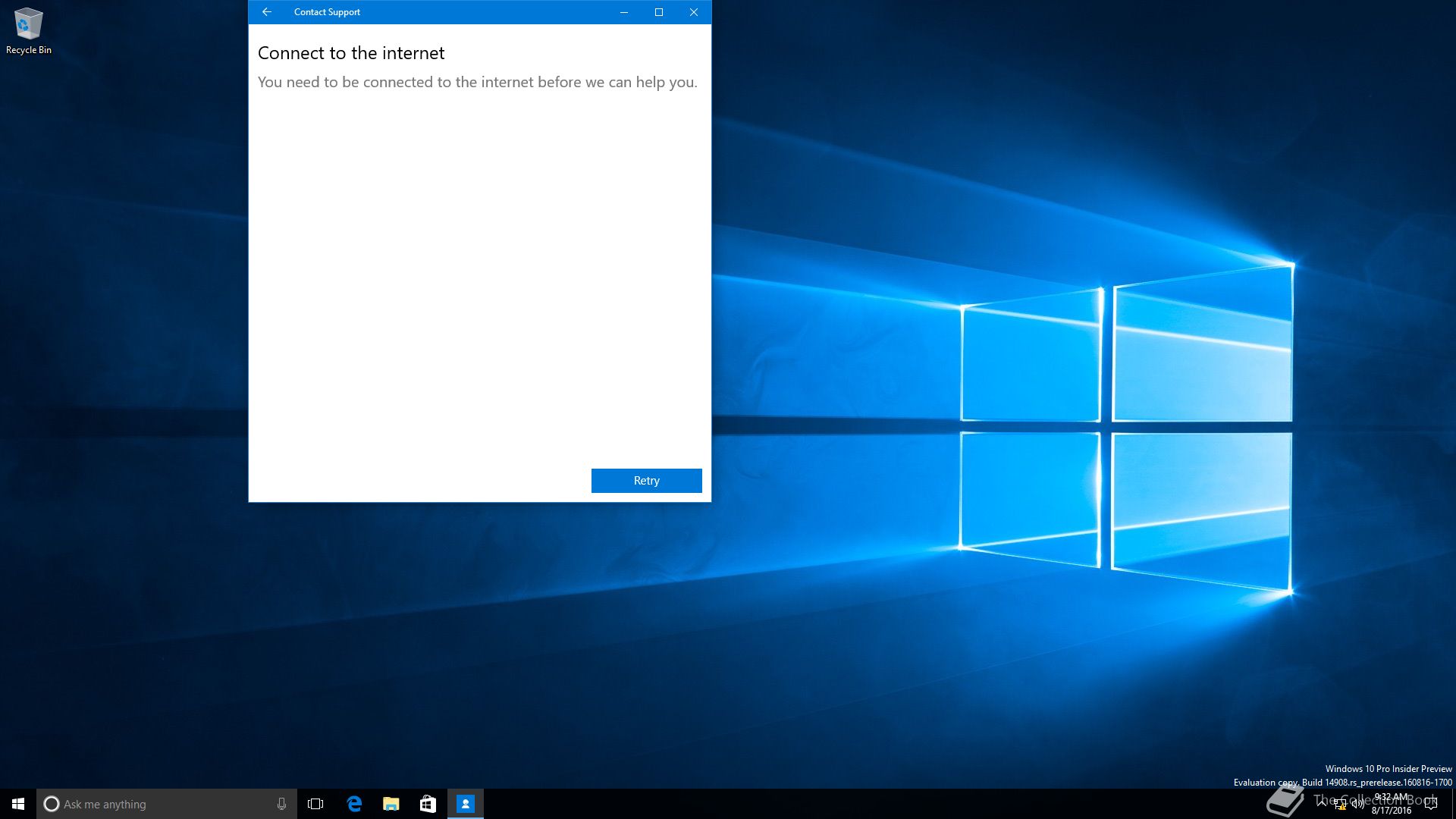
Task: Launch Microsoft Edge from the taskbar
Action: 354,804
